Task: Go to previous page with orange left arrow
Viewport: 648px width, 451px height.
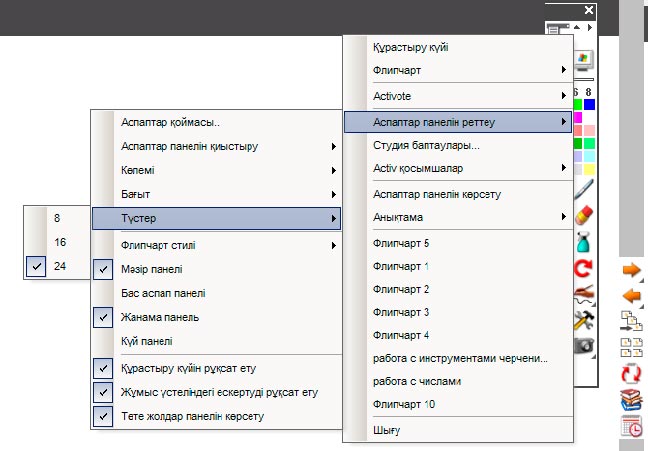Action: pyautogui.click(x=631, y=296)
